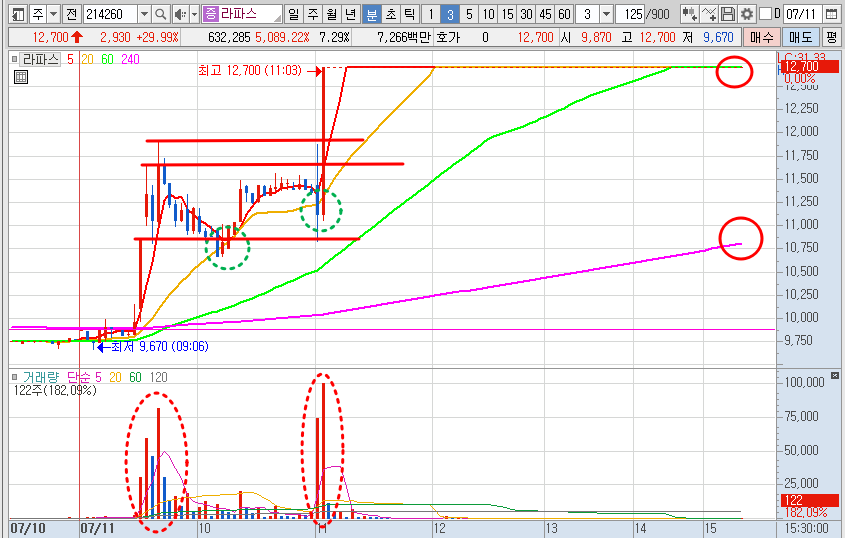Select the 5-minute interval button
Viewport: 845px width, 538px height.
point(469,14)
